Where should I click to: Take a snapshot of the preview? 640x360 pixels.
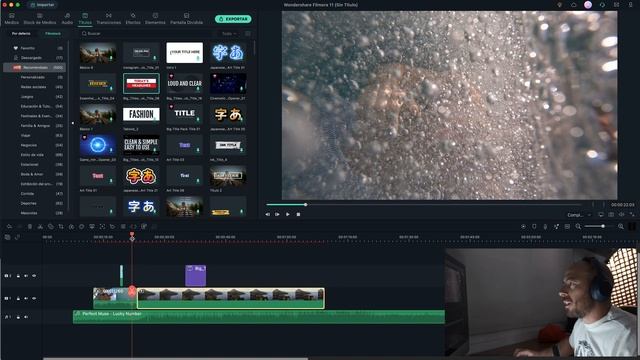(611, 215)
